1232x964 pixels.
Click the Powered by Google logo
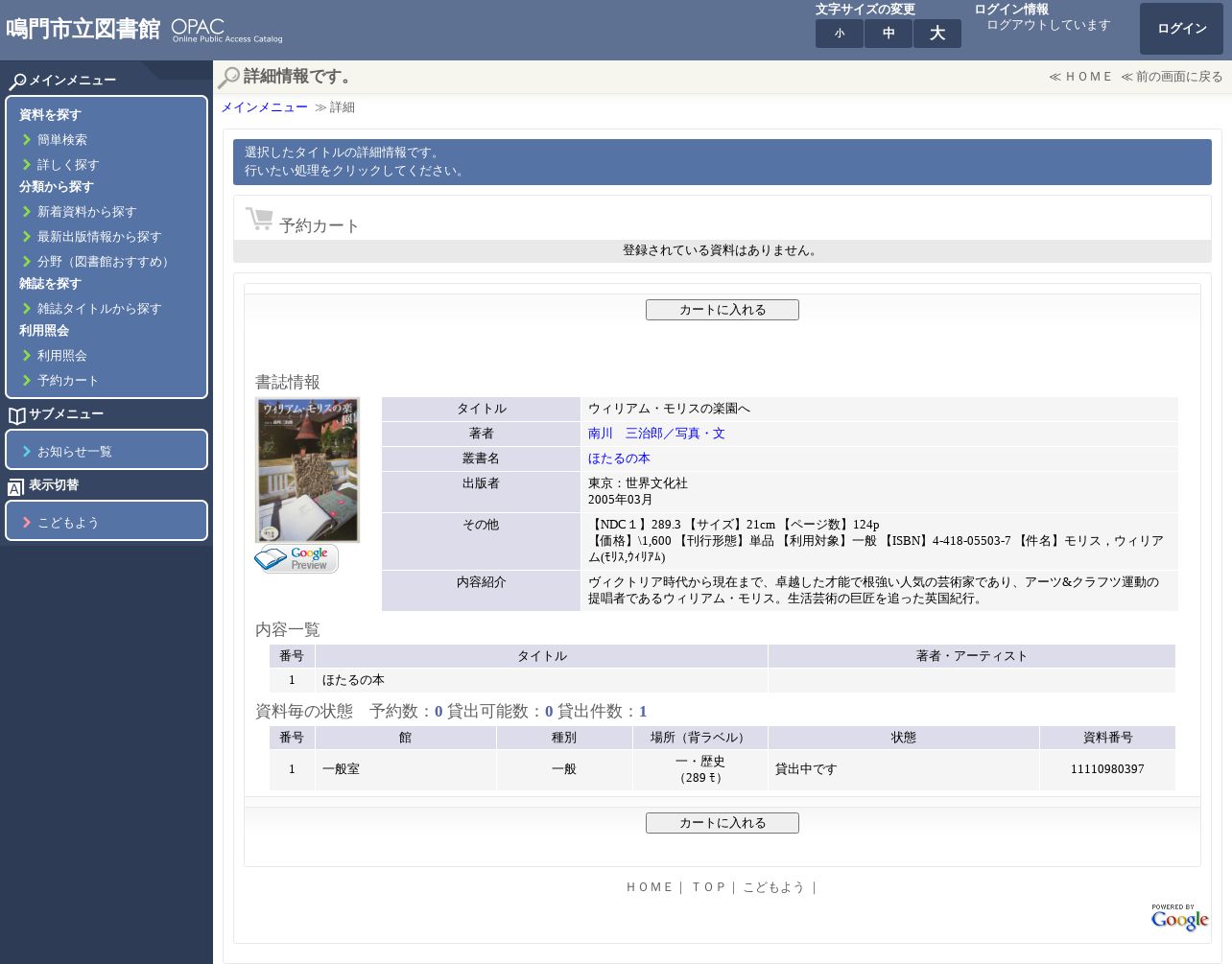[x=1179, y=918]
